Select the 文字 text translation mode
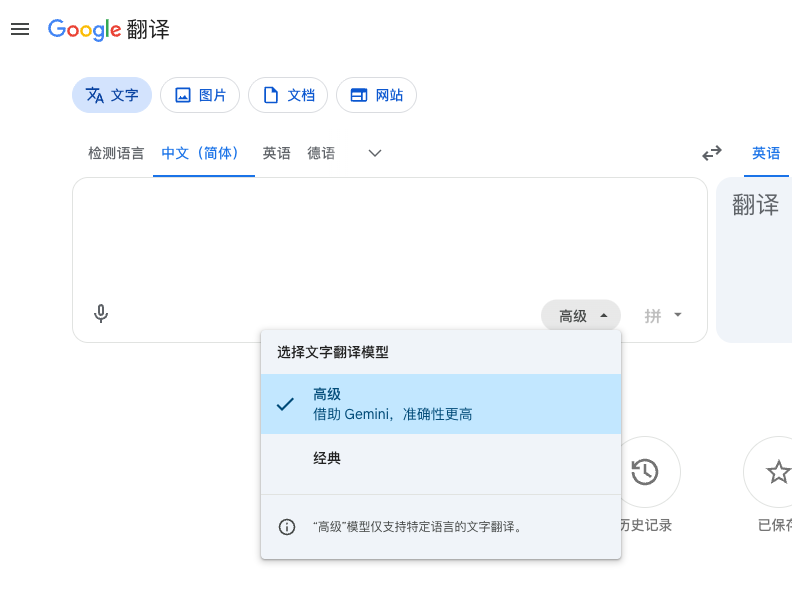This screenshot has width=792, height=605. (112, 95)
